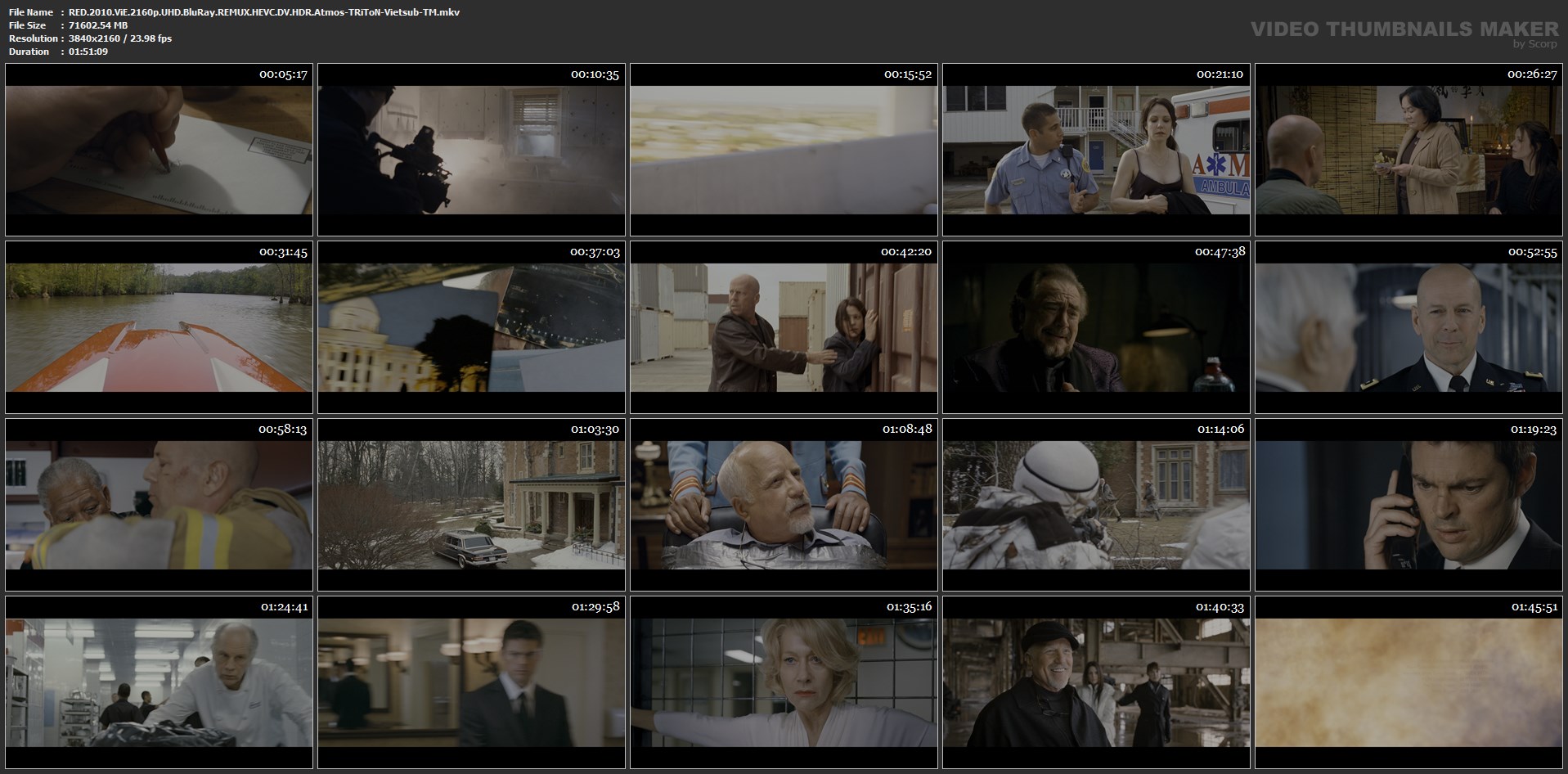
Task: Open the river boat thumbnail at 00:31:45
Action: pyautogui.click(x=159, y=327)
